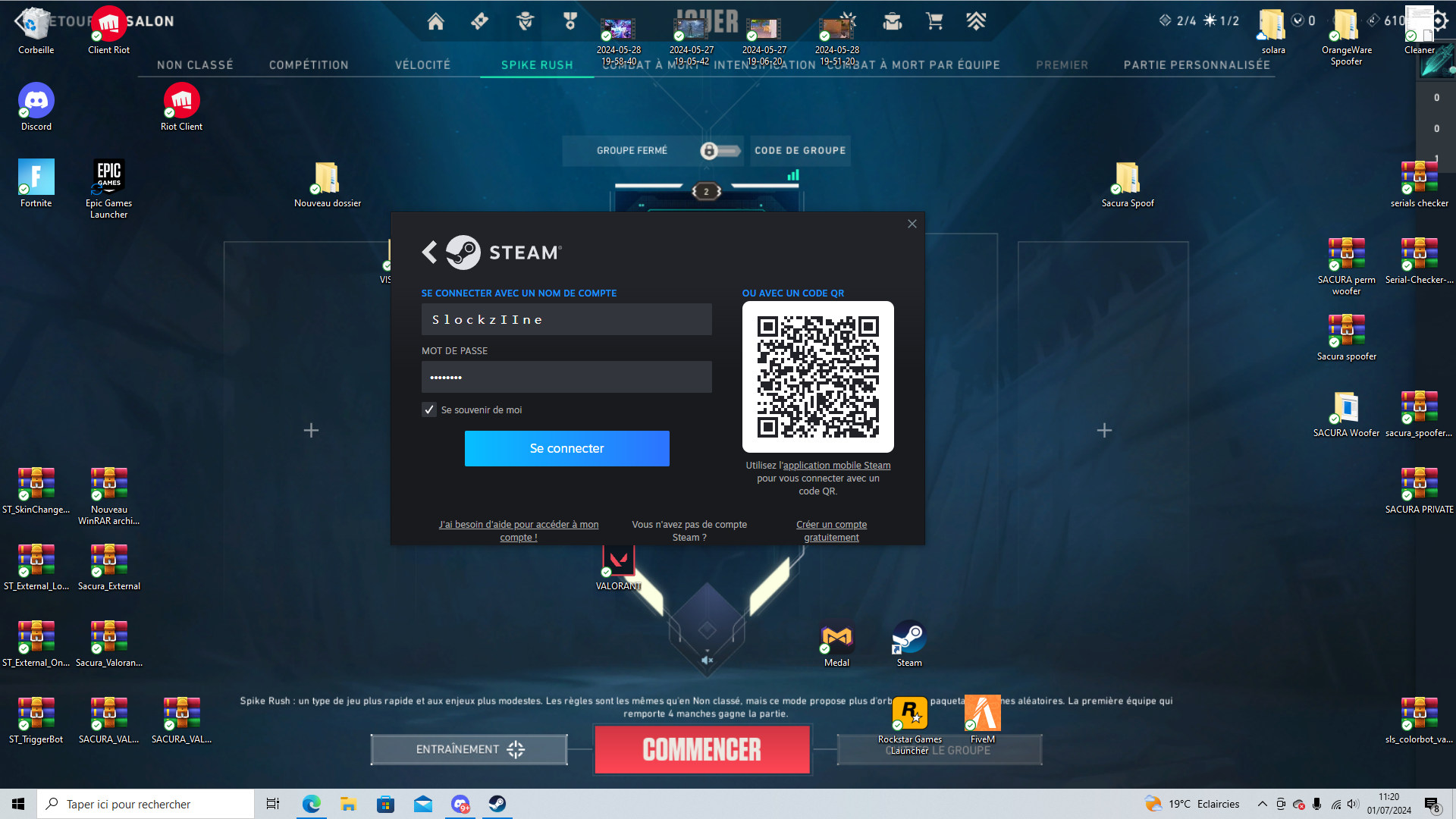This screenshot has height=819, width=1456.
Task: Select the Medal desktop icon
Action: pos(837,645)
